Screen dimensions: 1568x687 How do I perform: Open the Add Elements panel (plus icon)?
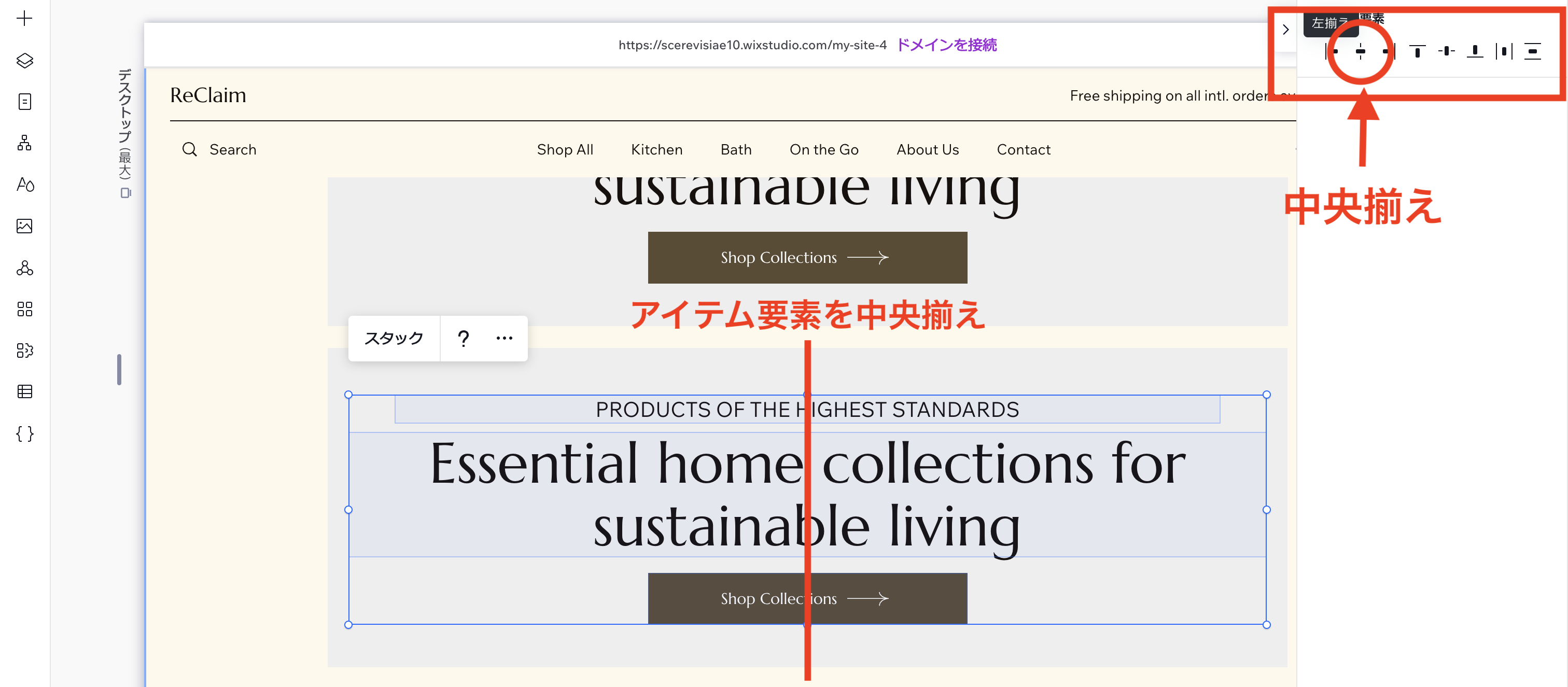coord(24,18)
